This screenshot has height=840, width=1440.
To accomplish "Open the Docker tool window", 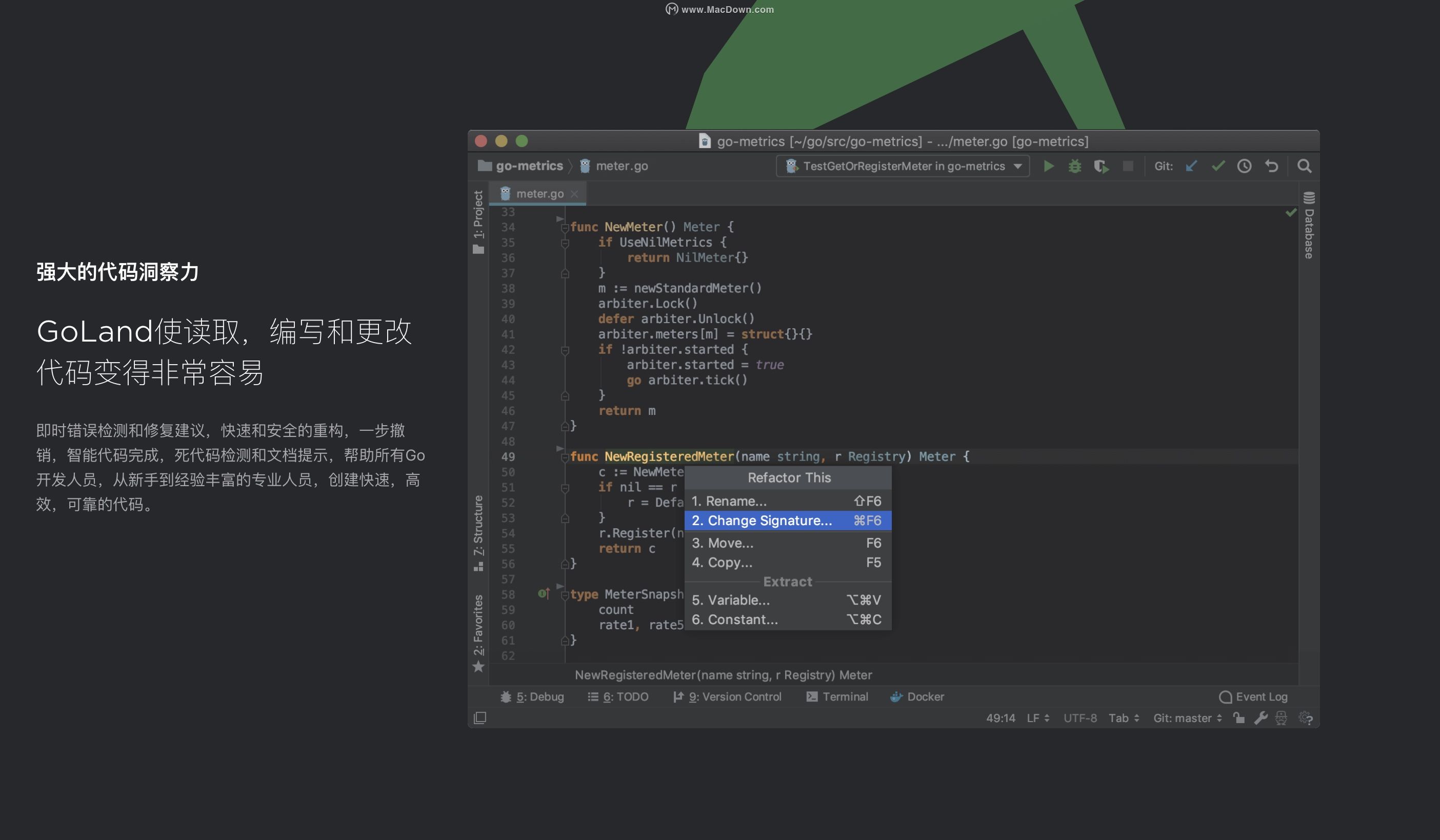I will [x=918, y=697].
